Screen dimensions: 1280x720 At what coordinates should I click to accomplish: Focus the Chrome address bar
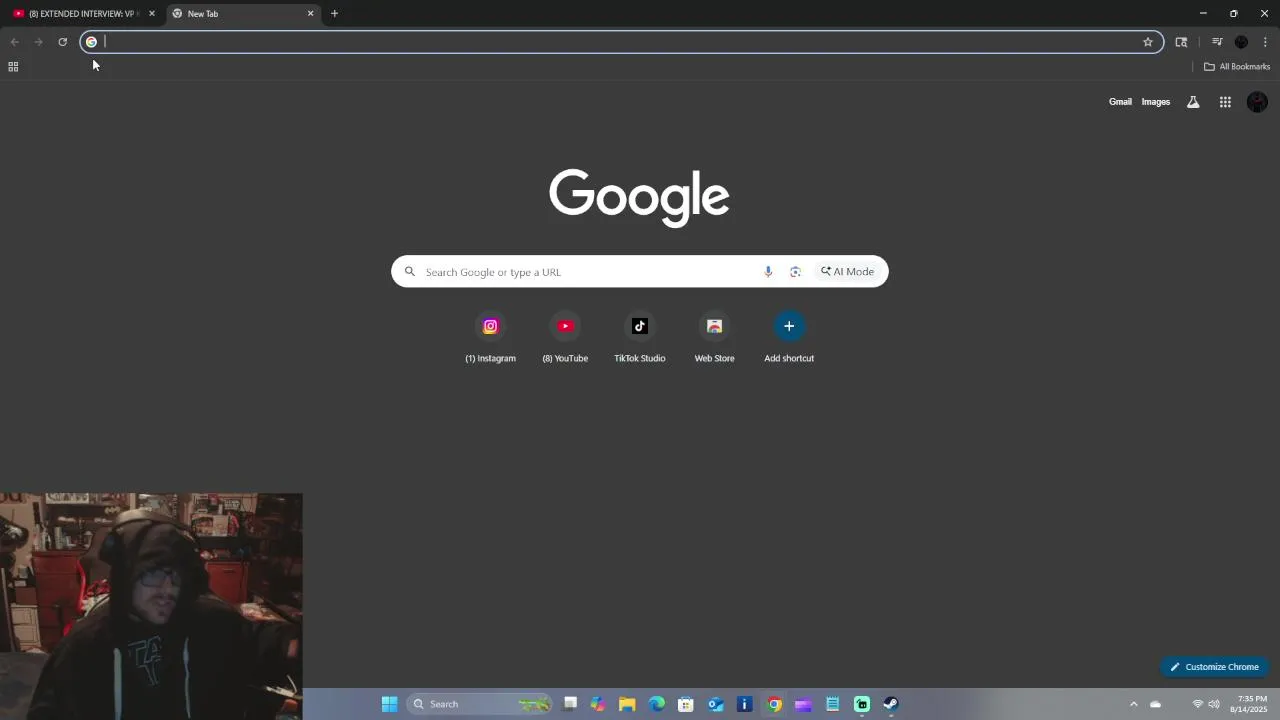tap(620, 42)
